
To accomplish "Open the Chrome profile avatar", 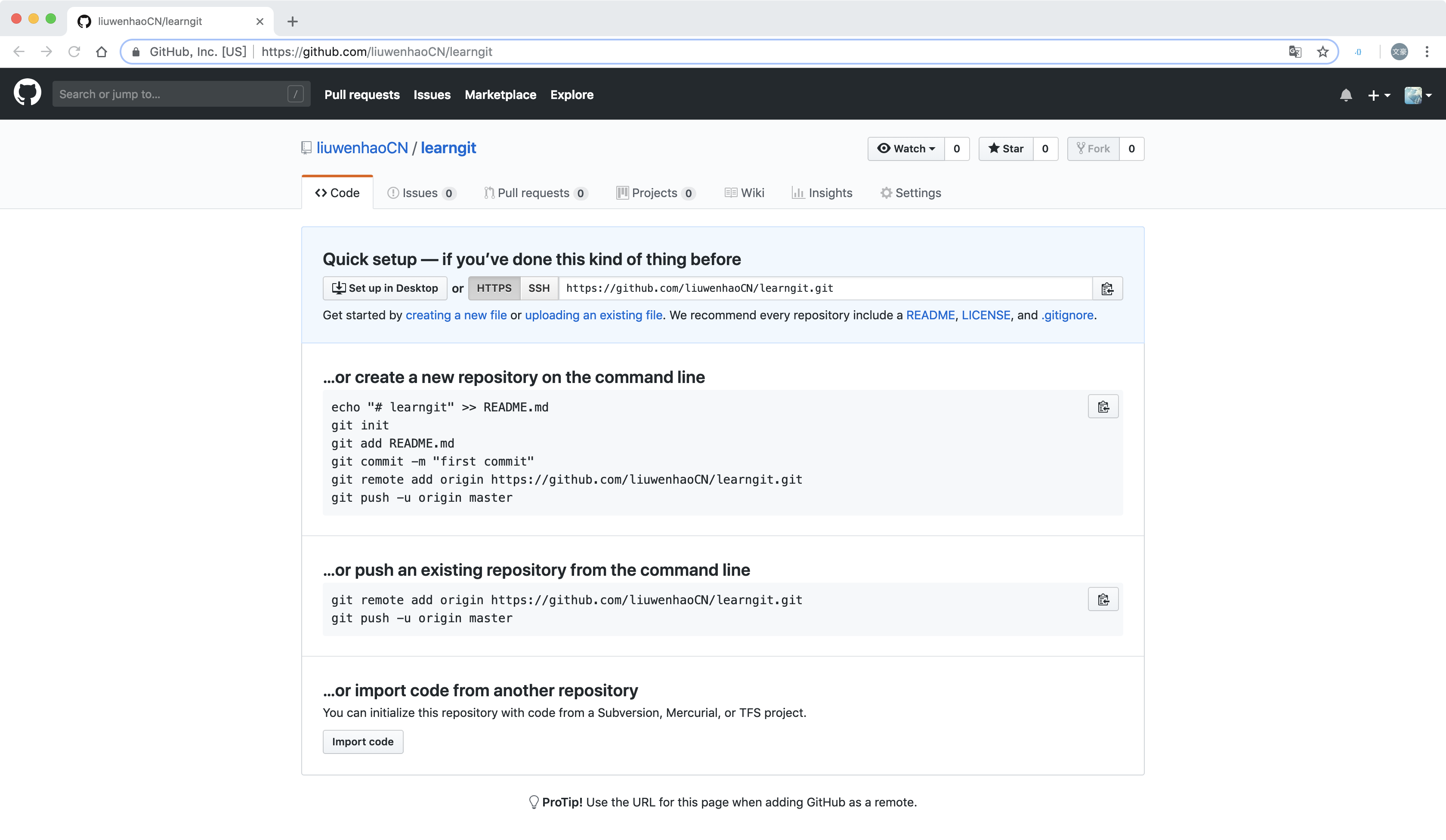I will 1399,52.
